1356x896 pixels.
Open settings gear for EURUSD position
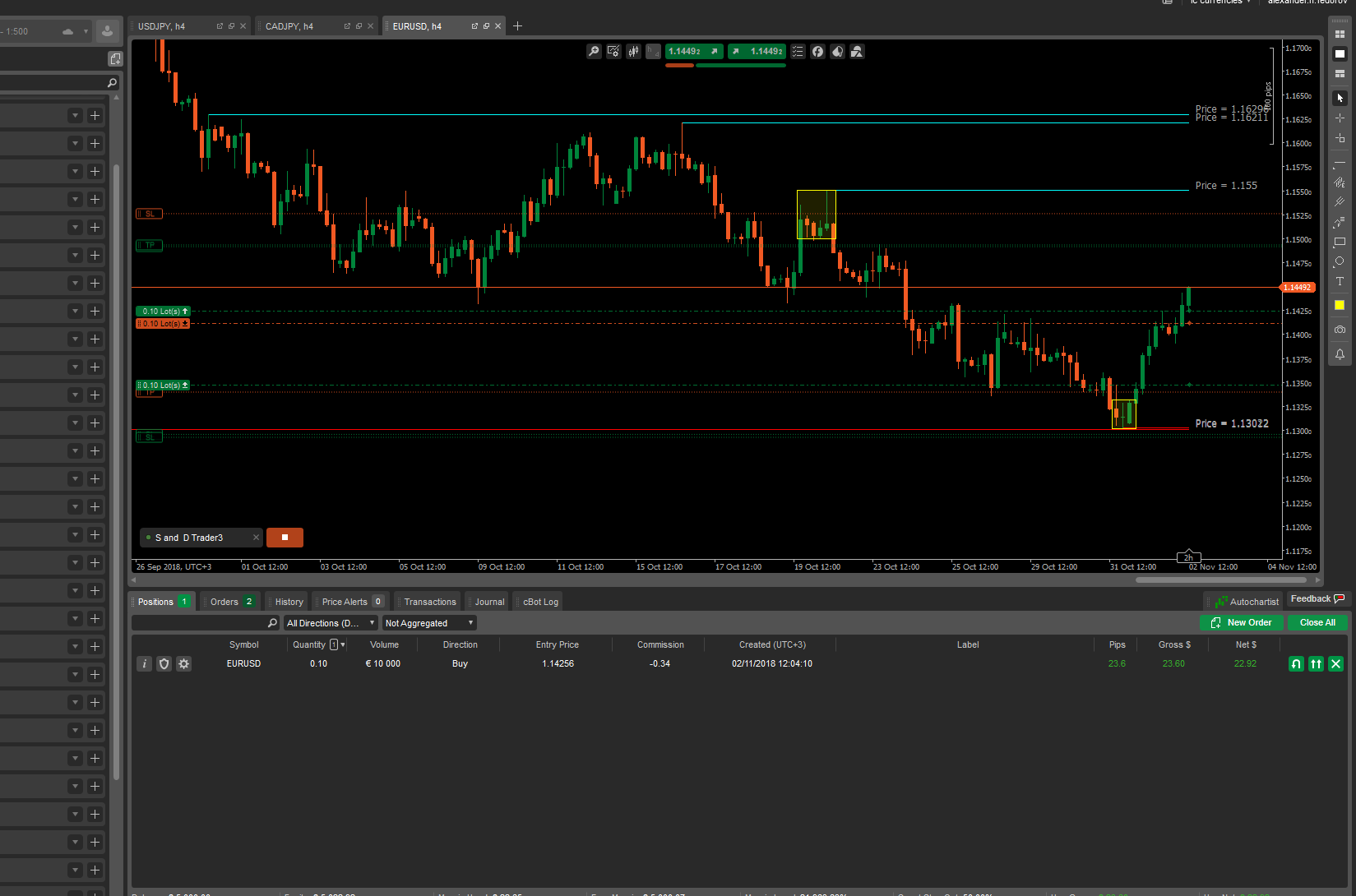183,663
